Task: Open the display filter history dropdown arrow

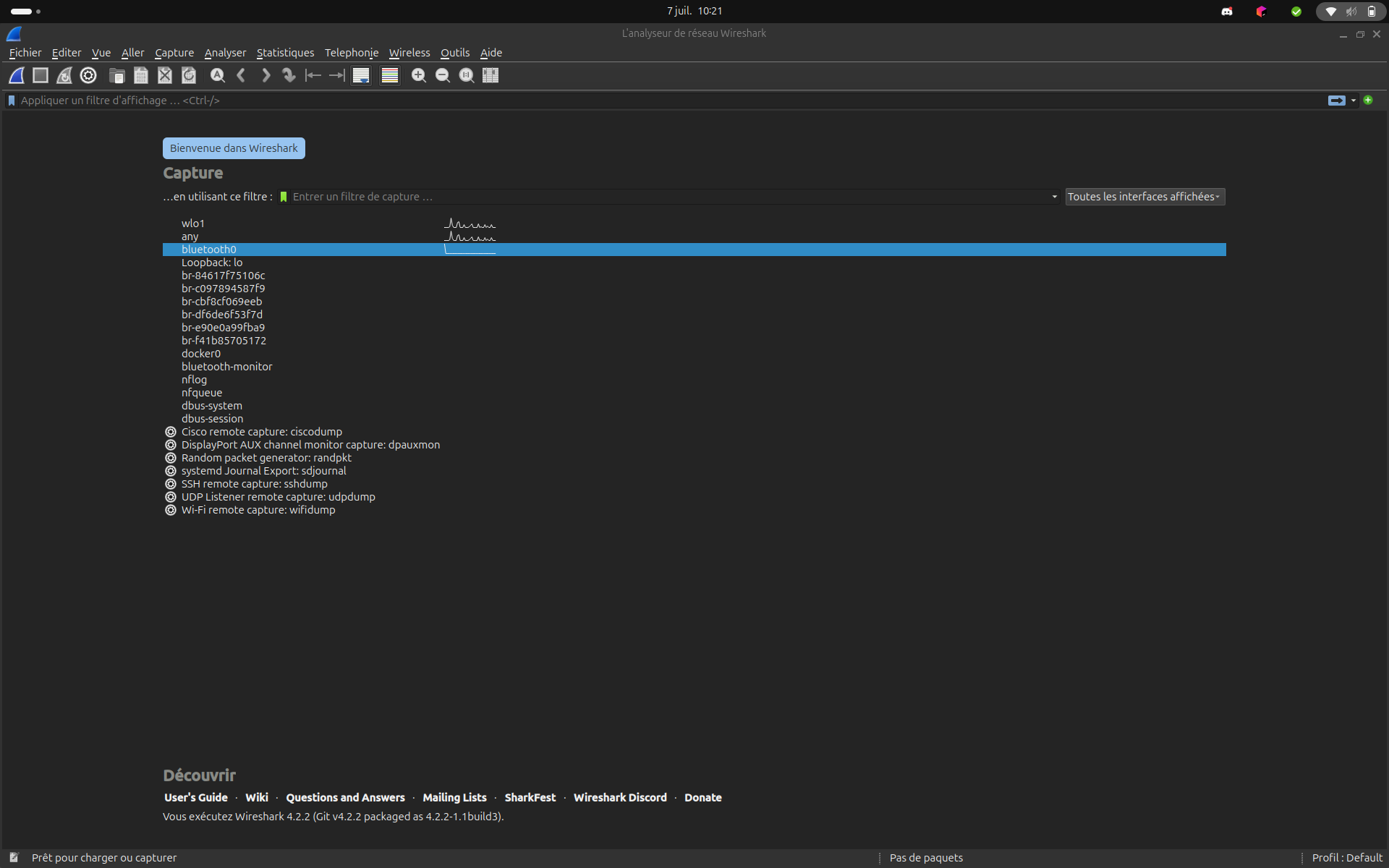Action: click(1354, 101)
